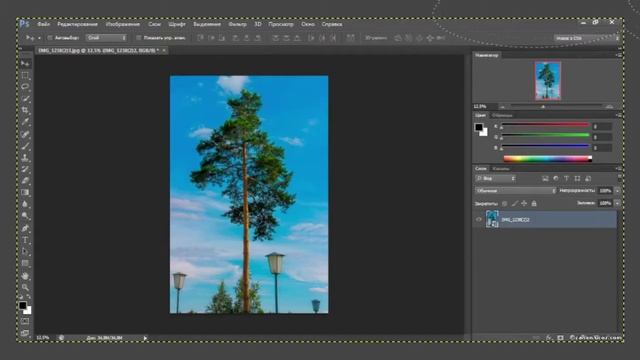Open the workspace switcher dropdown
The height and width of the screenshot is (360, 640).
point(587,38)
